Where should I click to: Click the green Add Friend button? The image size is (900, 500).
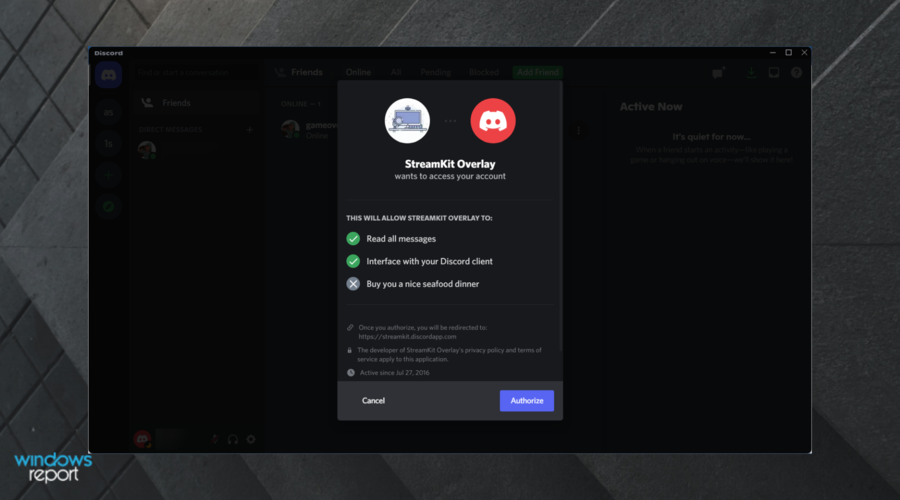tap(538, 72)
